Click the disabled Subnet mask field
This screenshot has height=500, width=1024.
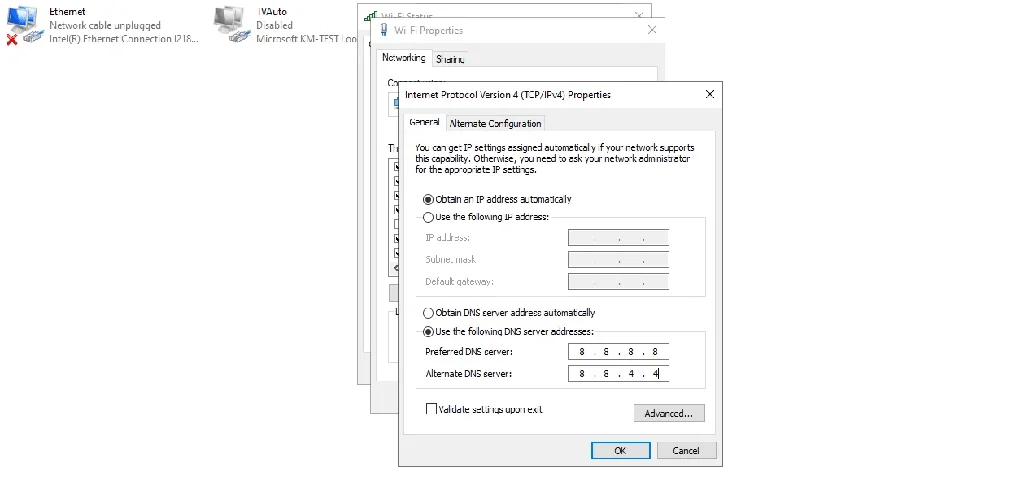pos(618,259)
